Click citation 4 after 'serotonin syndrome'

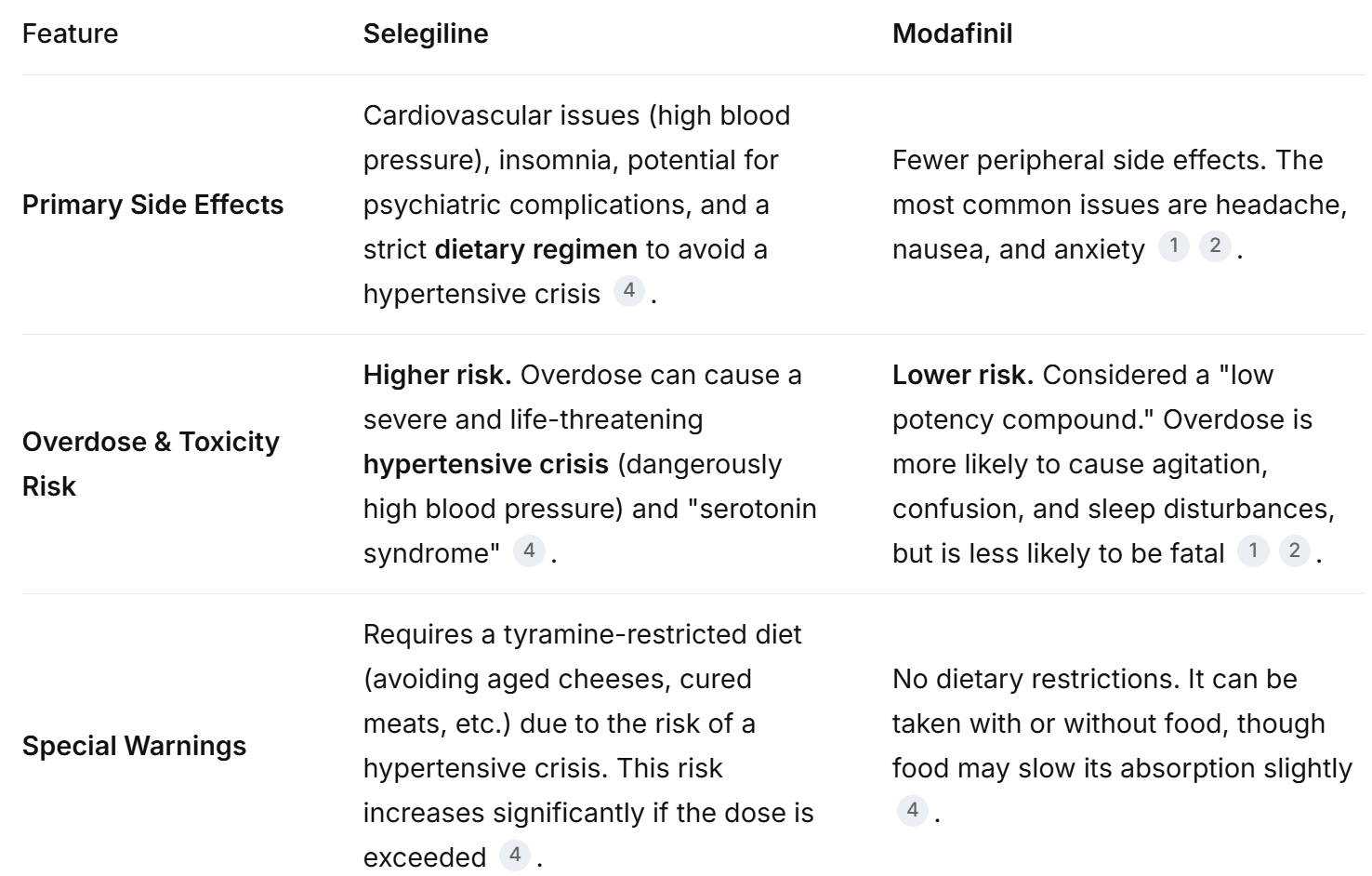(529, 551)
